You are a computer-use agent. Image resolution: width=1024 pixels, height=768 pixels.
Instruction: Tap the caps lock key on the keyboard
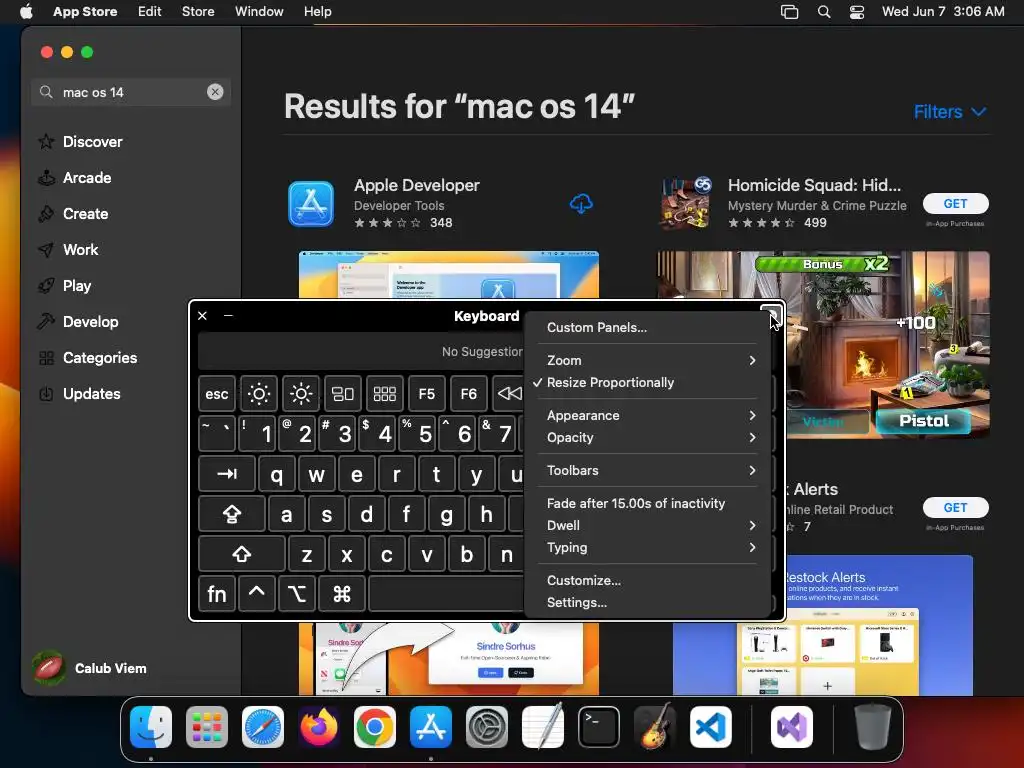232,514
